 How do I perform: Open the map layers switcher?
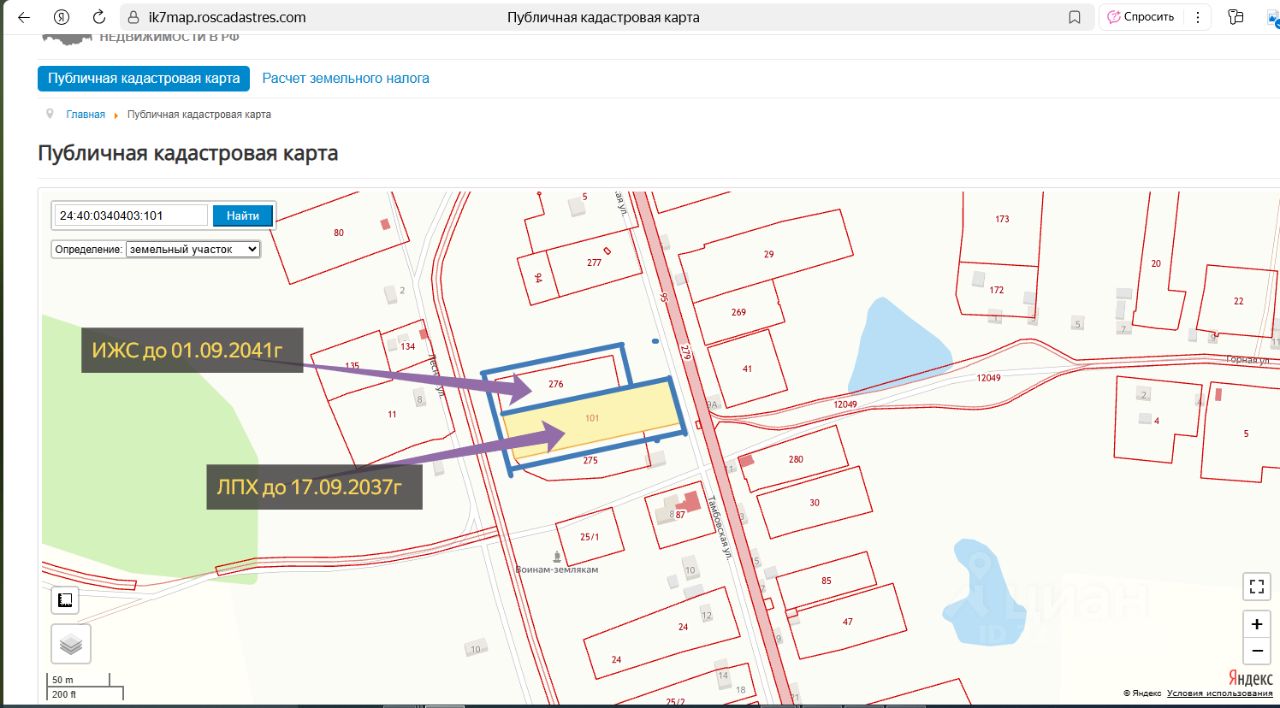[x=70, y=644]
